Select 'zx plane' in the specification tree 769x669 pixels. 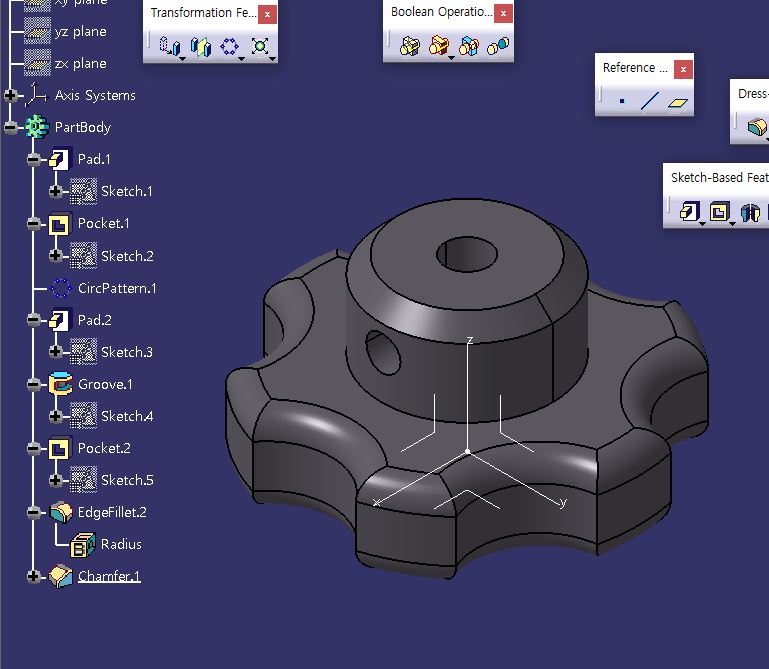click(x=80, y=63)
